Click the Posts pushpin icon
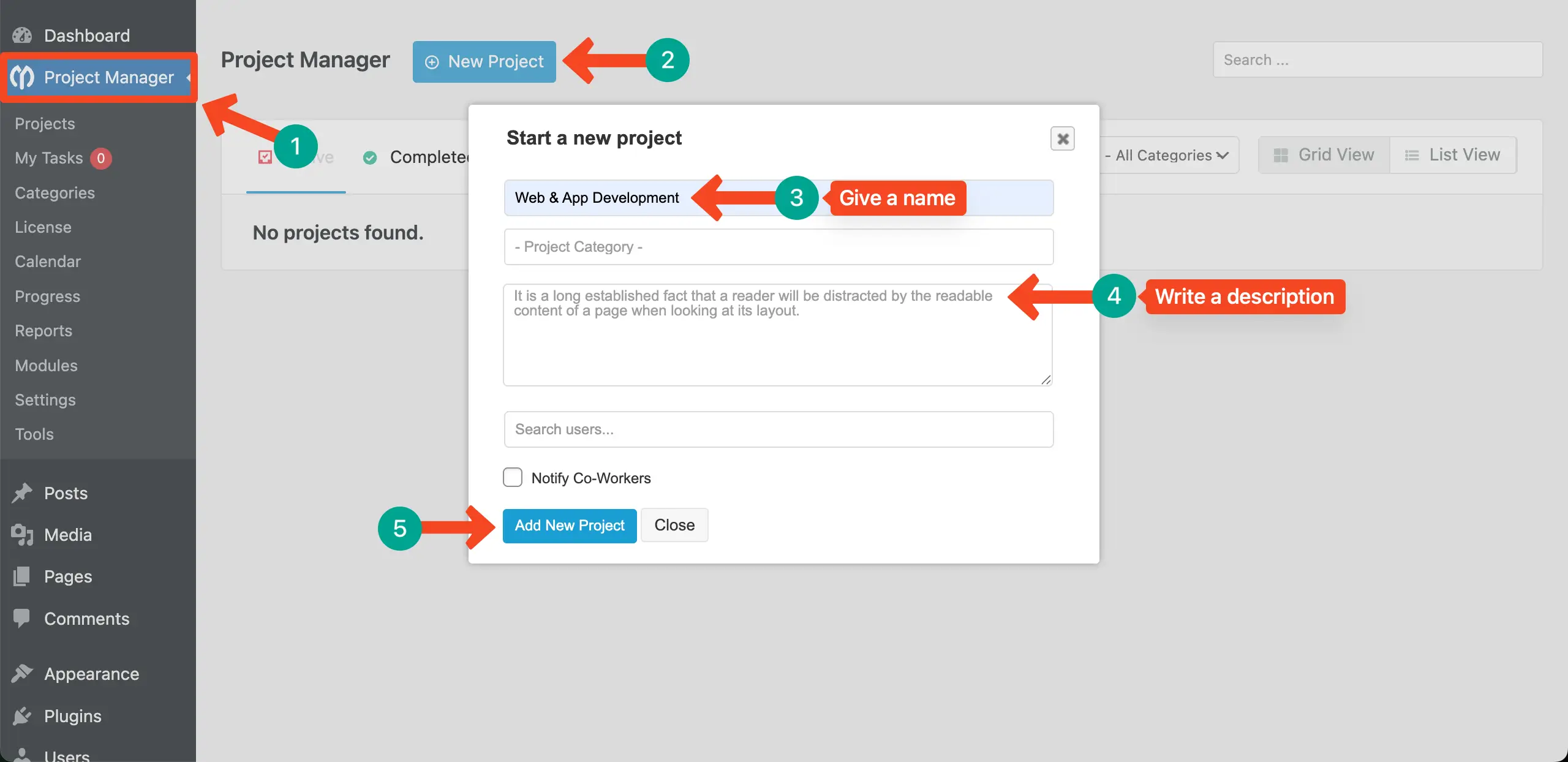 click(x=22, y=493)
